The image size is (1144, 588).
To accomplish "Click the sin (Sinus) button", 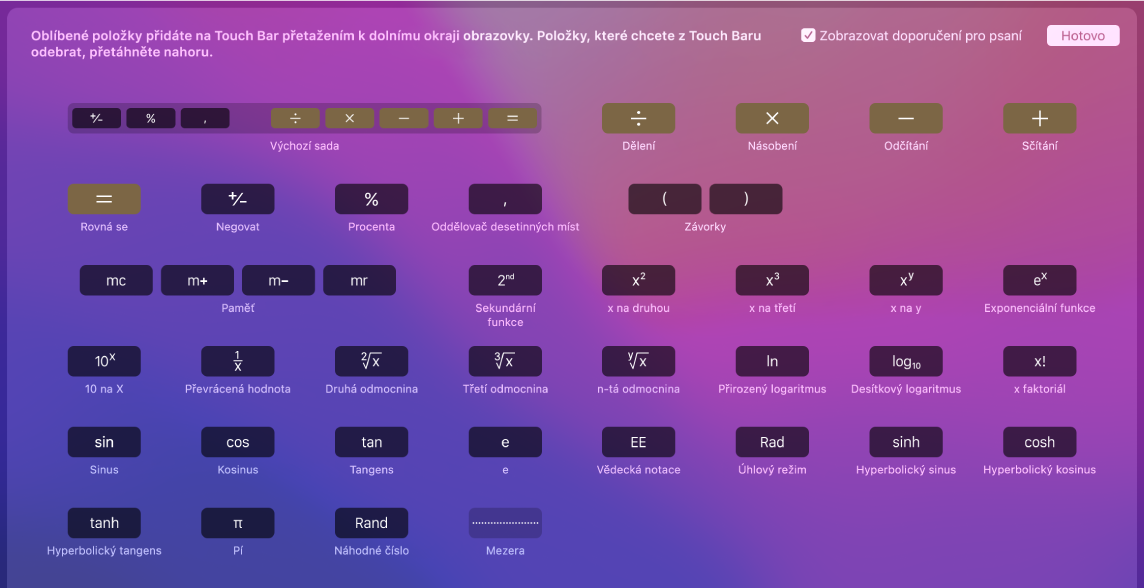I will point(104,441).
